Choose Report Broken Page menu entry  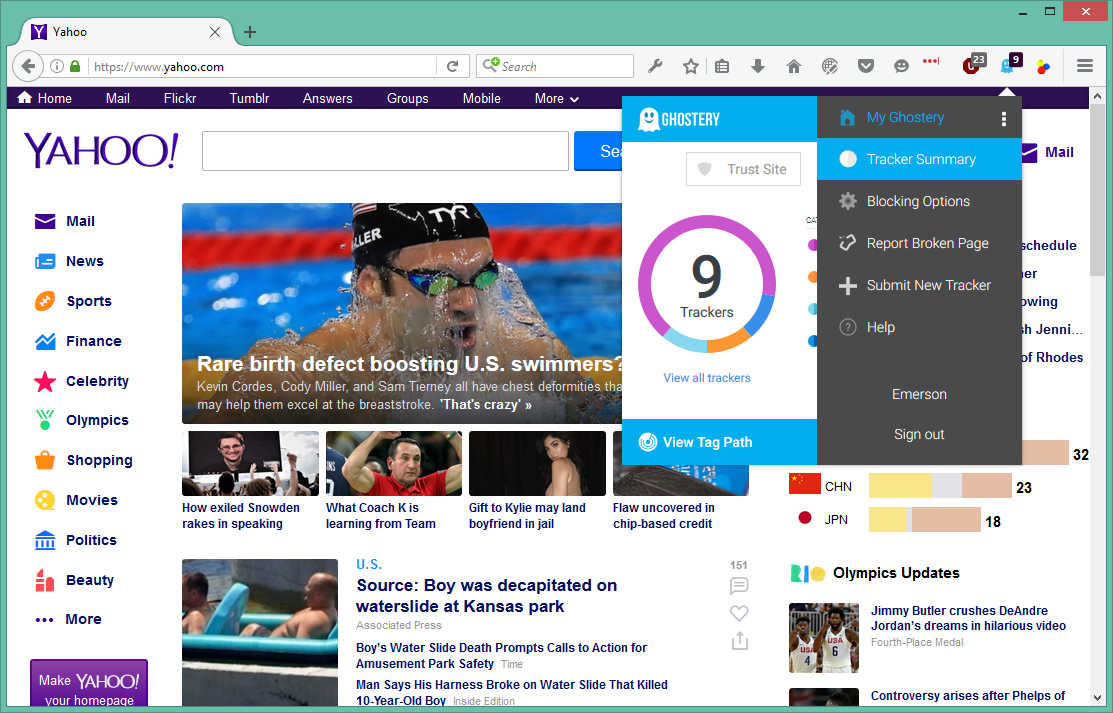pyautogui.click(x=927, y=243)
